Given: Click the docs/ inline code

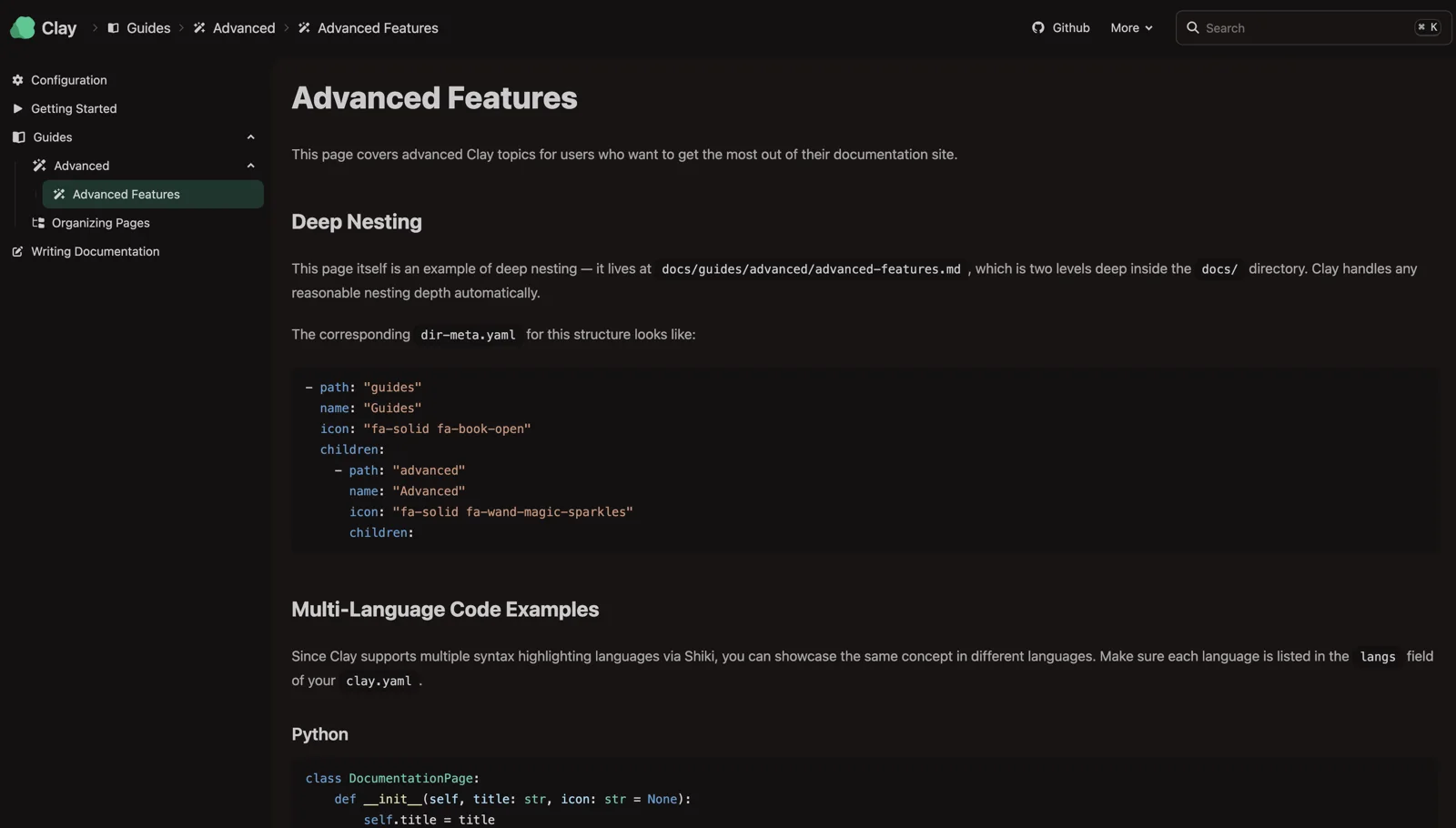Looking at the screenshot, I should 1219,269.
